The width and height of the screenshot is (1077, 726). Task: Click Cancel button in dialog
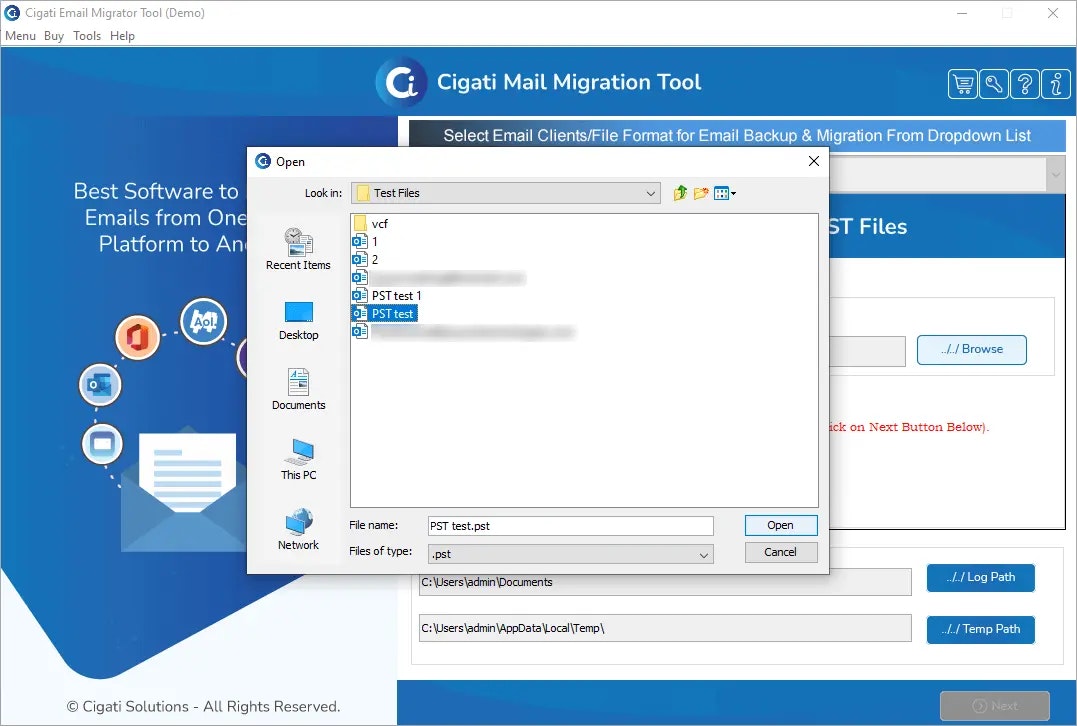(x=781, y=552)
